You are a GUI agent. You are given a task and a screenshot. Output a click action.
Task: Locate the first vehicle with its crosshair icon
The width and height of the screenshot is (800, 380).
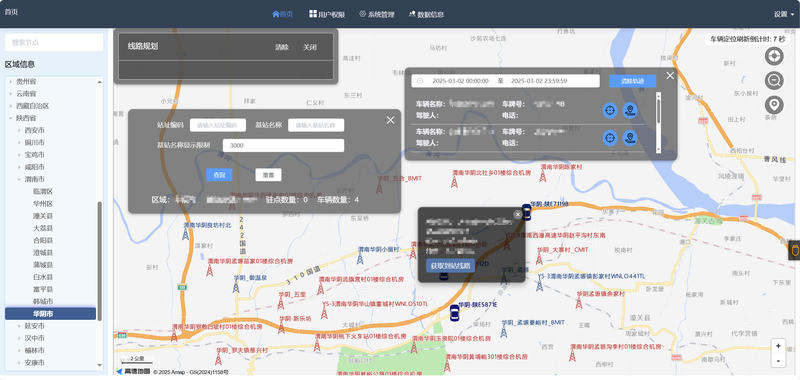point(610,110)
